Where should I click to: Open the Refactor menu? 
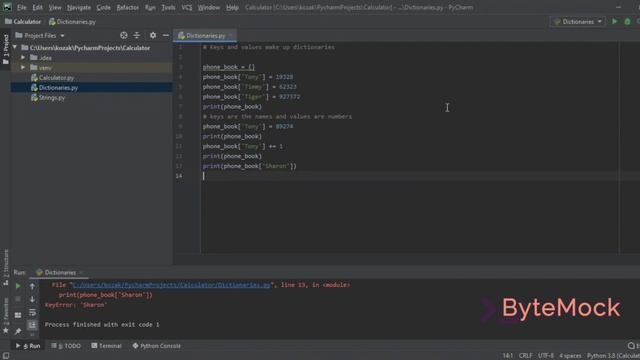pyautogui.click(x=127, y=7)
